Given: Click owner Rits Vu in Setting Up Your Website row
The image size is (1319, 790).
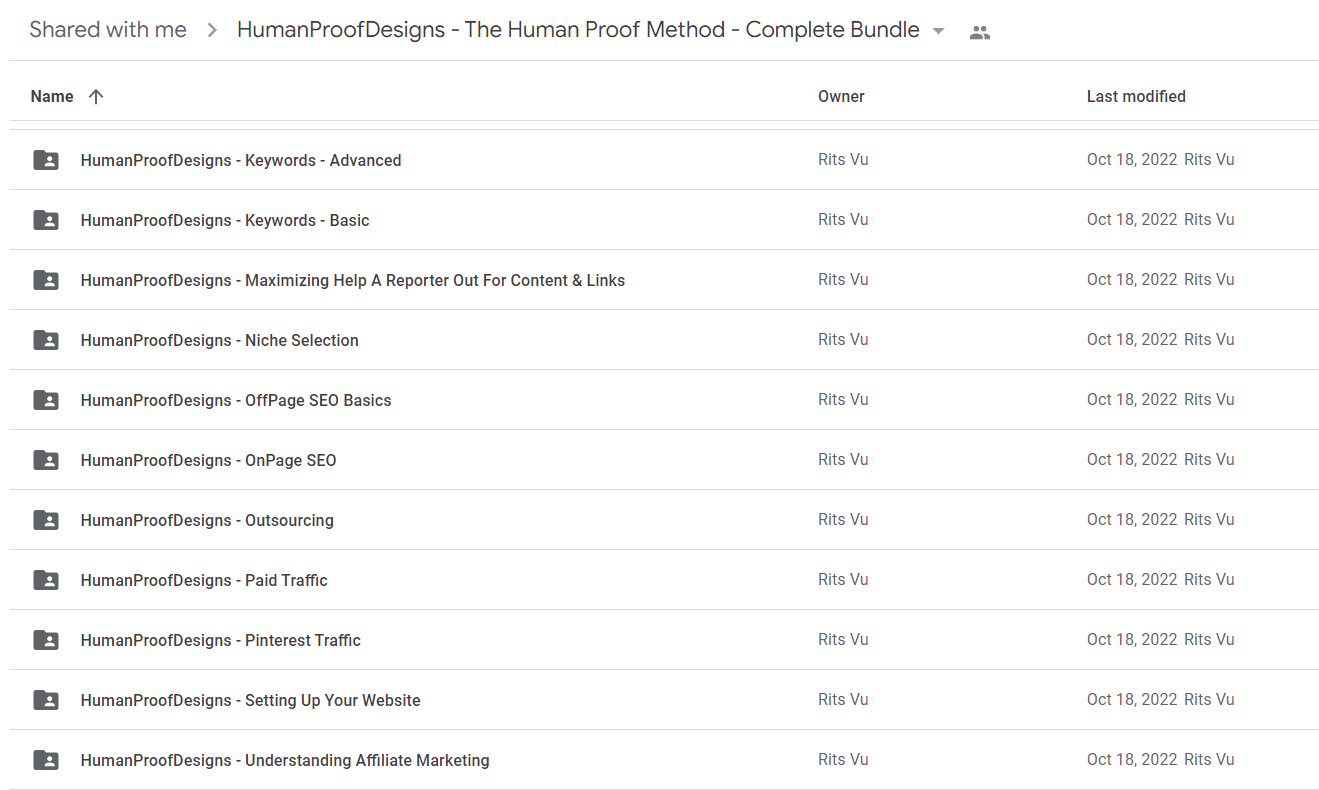Looking at the screenshot, I should pos(843,700).
